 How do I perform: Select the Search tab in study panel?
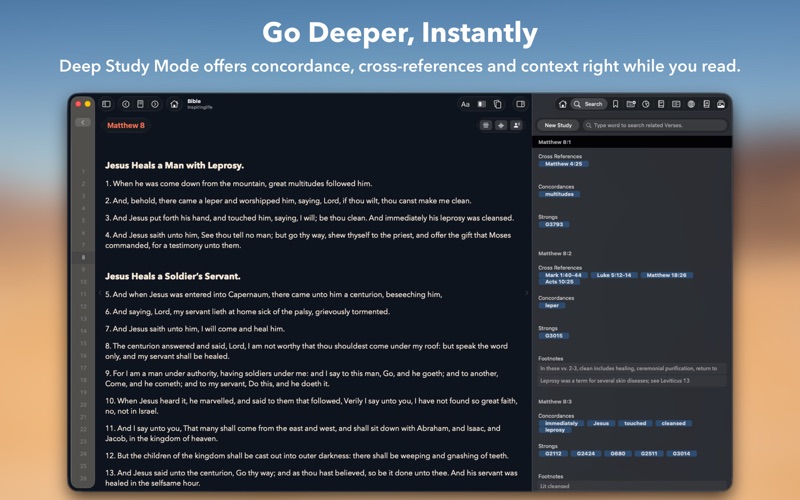[588, 104]
